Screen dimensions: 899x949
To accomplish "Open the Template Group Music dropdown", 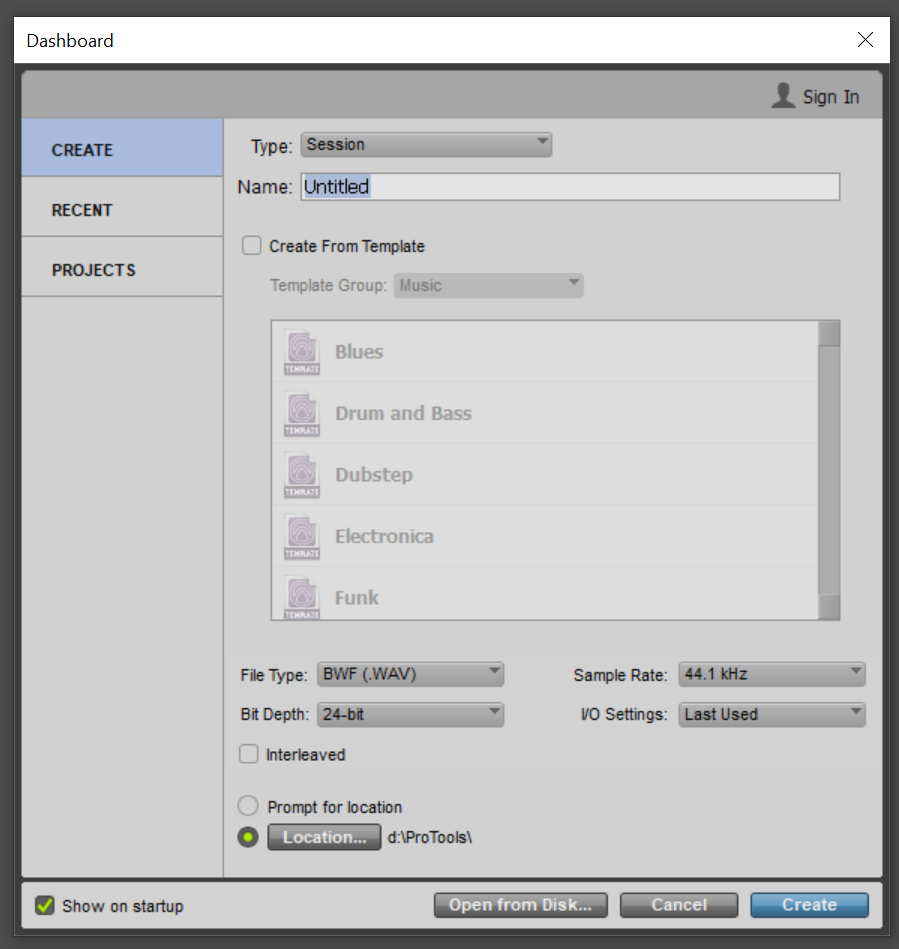I will (x=489, y=285).
